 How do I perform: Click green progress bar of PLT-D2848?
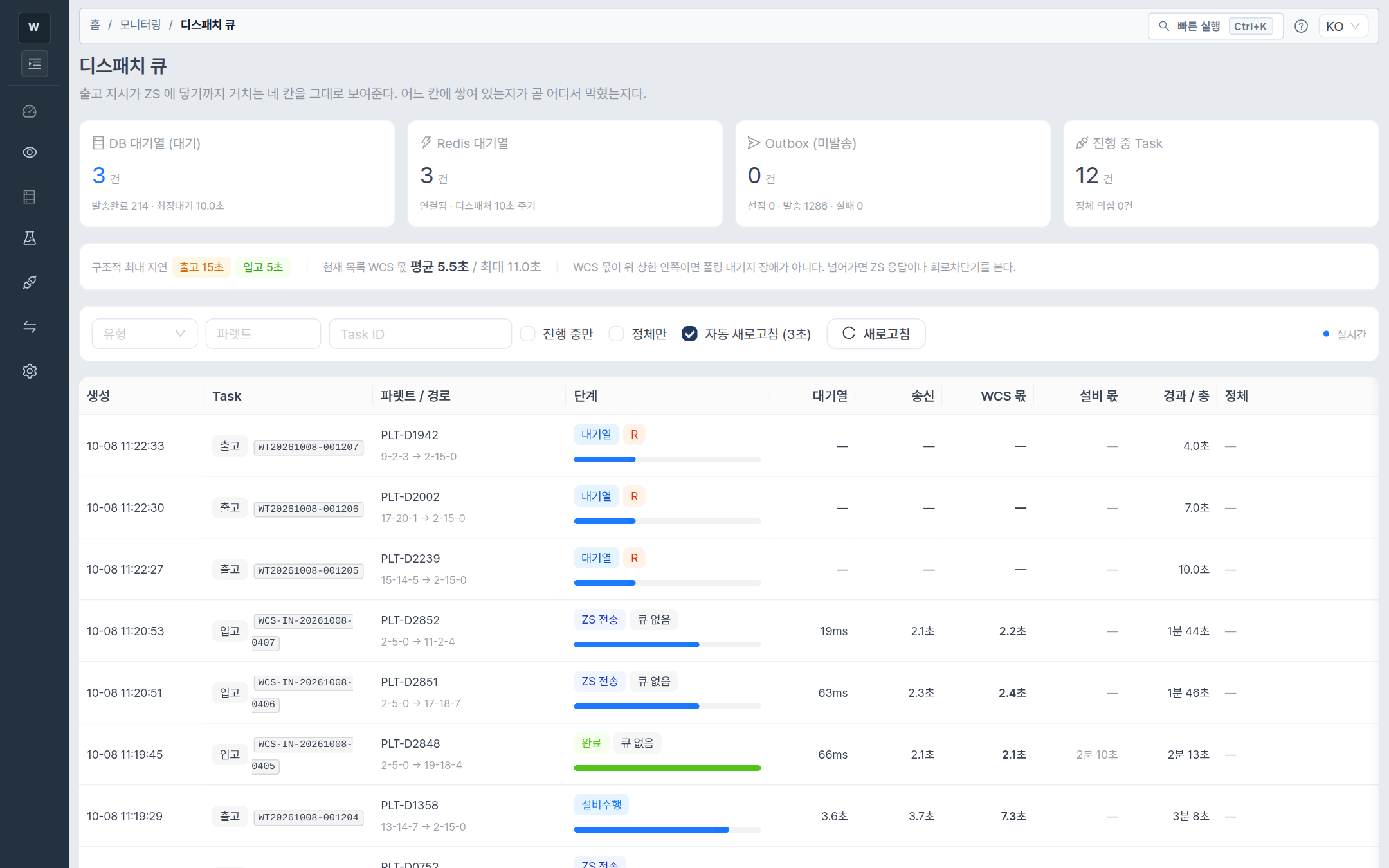click(667, 768)
